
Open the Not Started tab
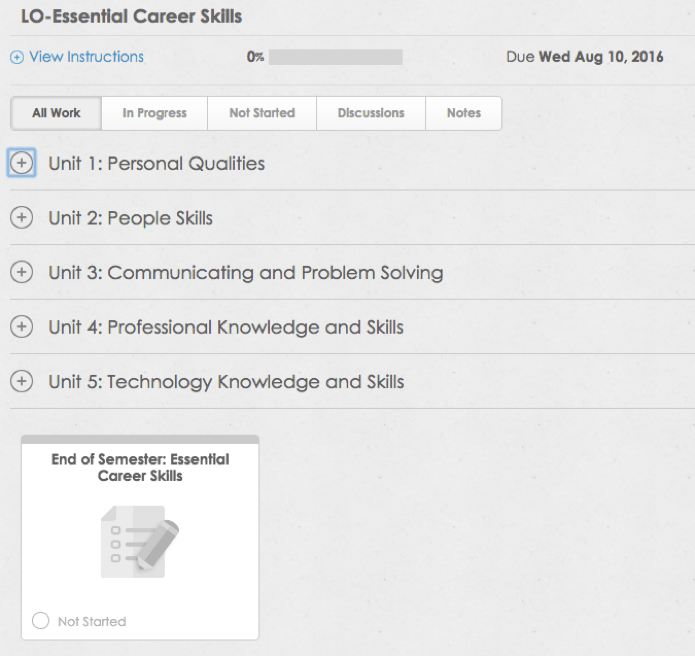(x=262, y=113)
